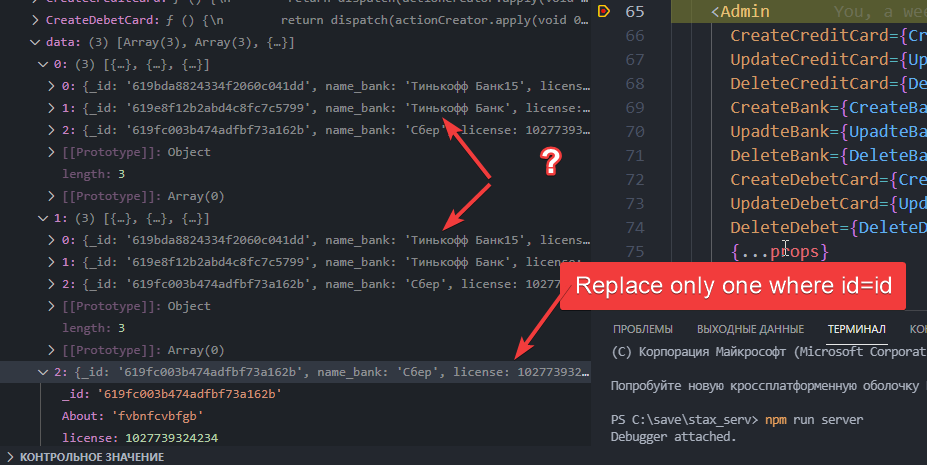Expand [[Prototype]]: Array(0) under the second nested array
Viewport: 927px width, 465px height.
[51, 350]
